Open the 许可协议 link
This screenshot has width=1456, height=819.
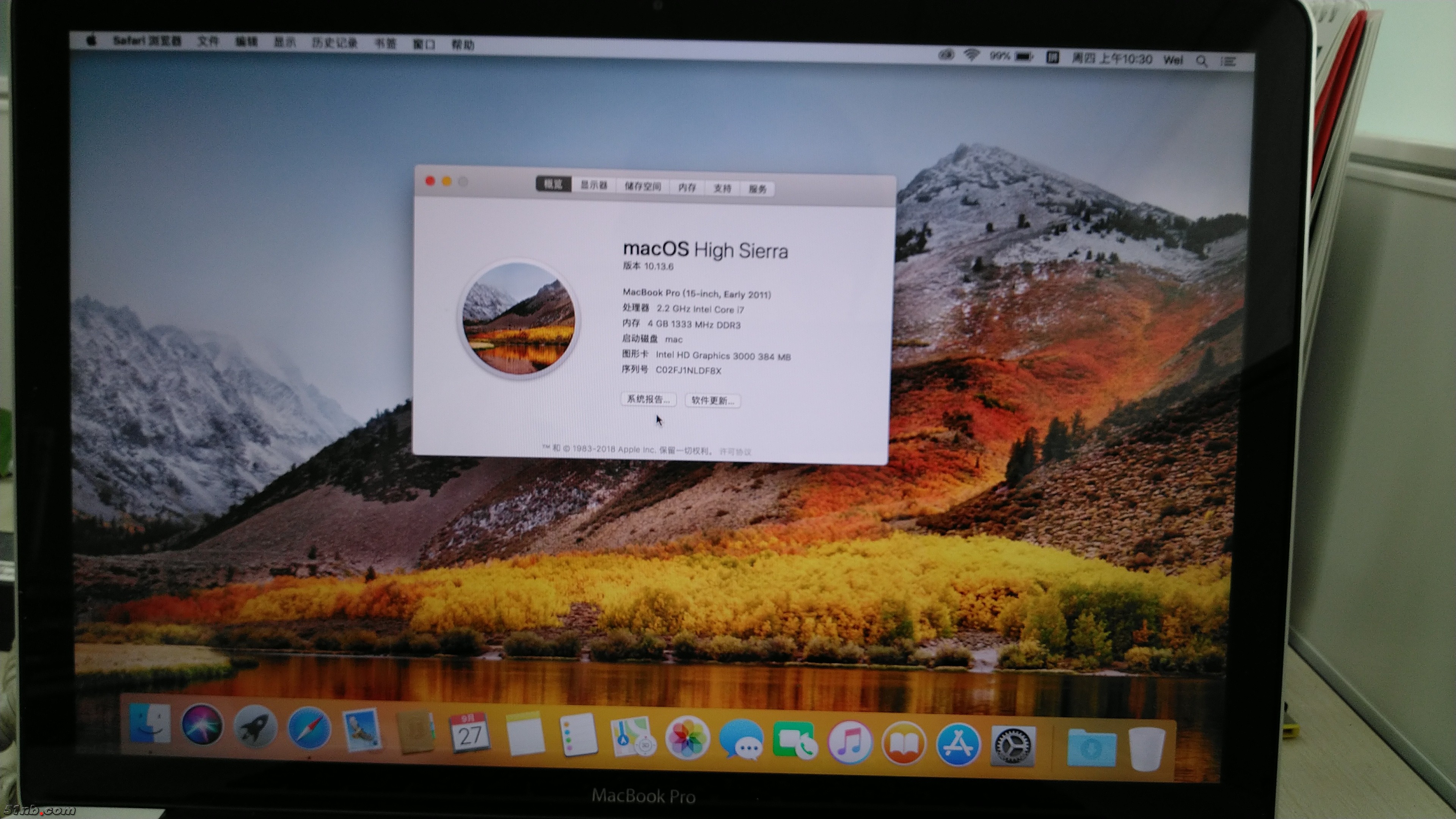[x=735, y=452]
